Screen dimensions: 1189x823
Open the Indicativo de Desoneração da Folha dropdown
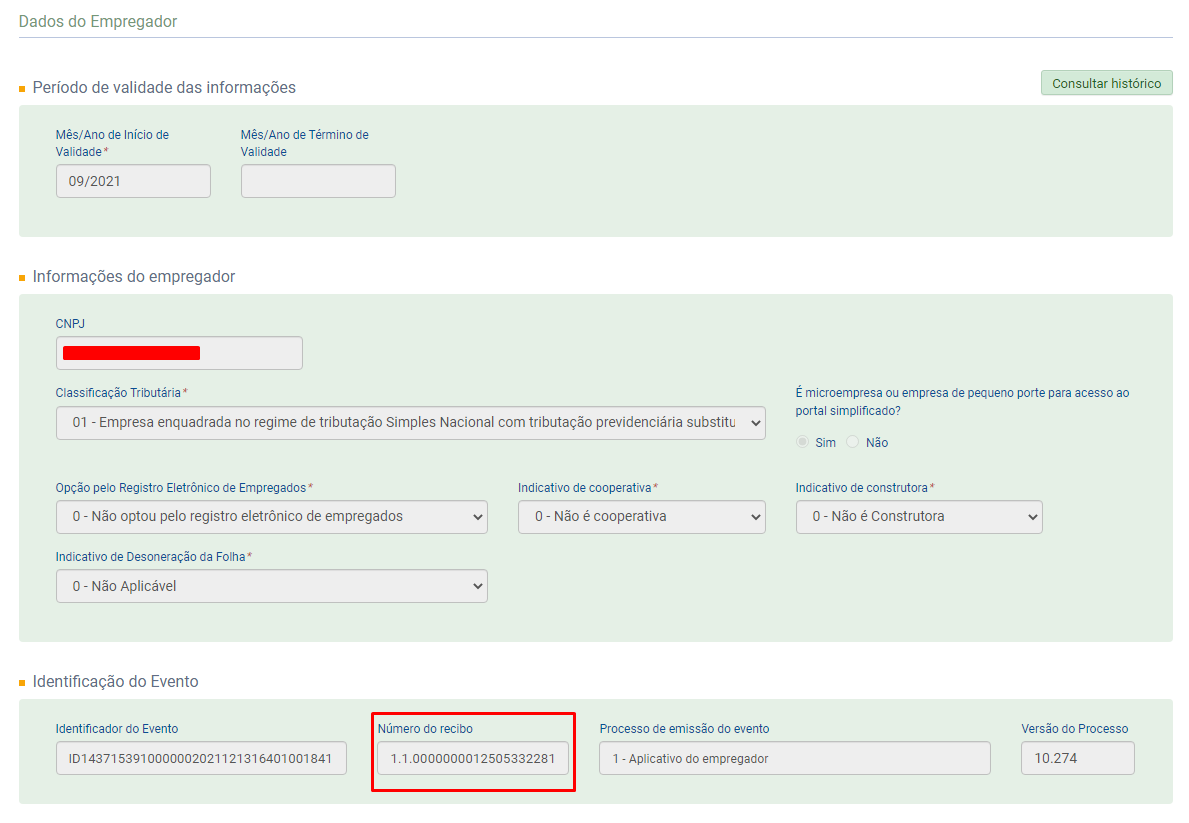[271, 586]
